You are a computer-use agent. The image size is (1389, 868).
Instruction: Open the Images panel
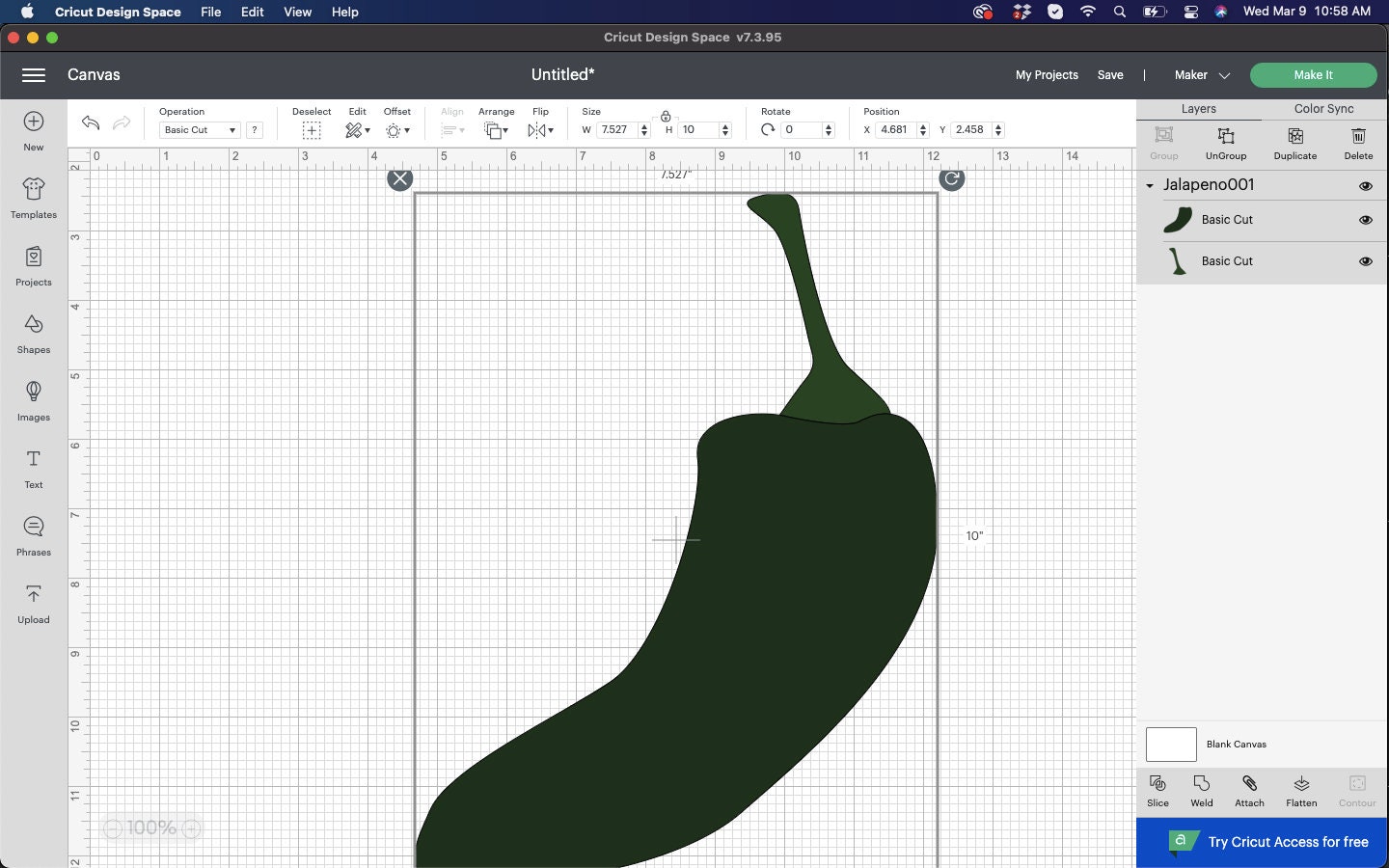[x=33, y=402]
